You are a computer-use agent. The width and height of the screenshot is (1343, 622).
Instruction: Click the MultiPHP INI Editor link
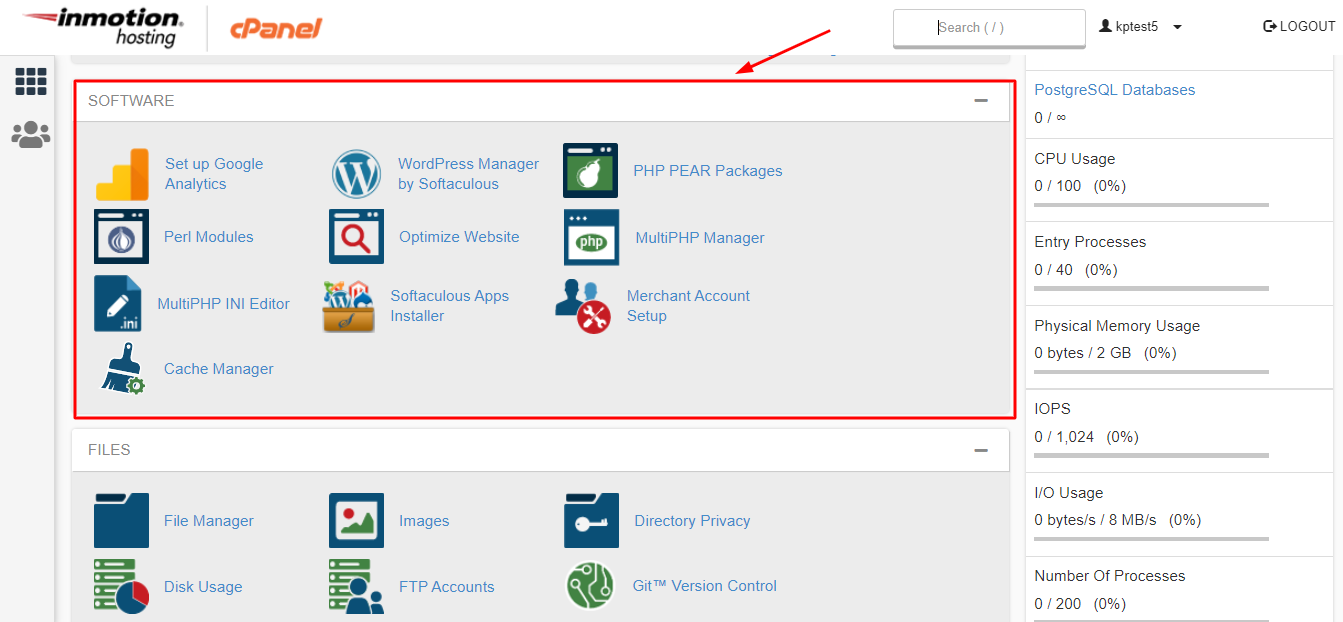coord(223,304)
